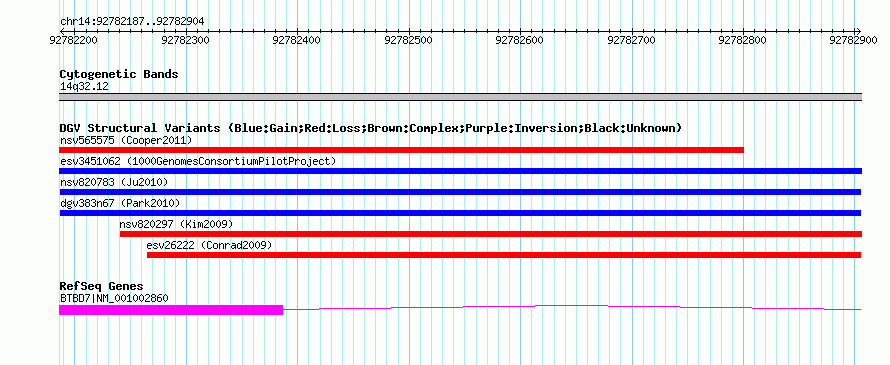Screen dimensions: 890x365
Task: Click the magenta BTBD7 exon block
Action: point(171,310)
